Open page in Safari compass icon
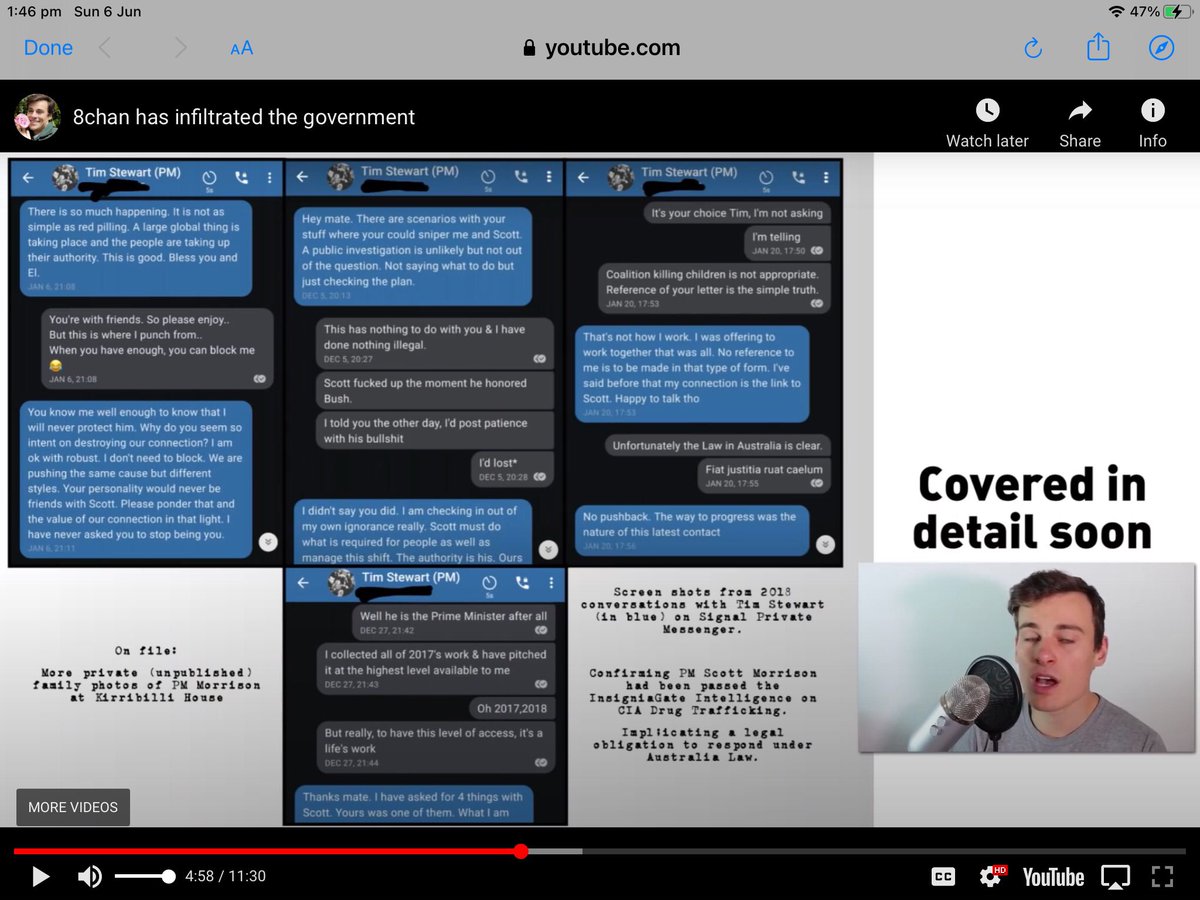Viewport: 1200px width, 900px height. click(x=1161, y=48)
